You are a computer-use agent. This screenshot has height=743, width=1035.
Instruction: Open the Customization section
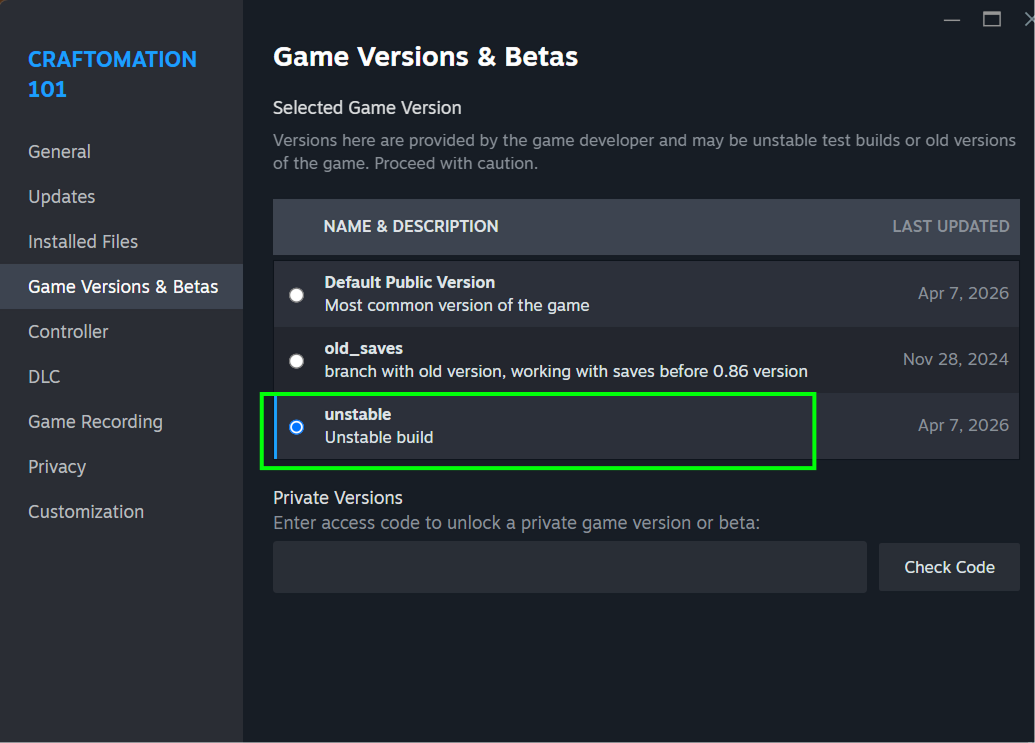coord(86,512)
